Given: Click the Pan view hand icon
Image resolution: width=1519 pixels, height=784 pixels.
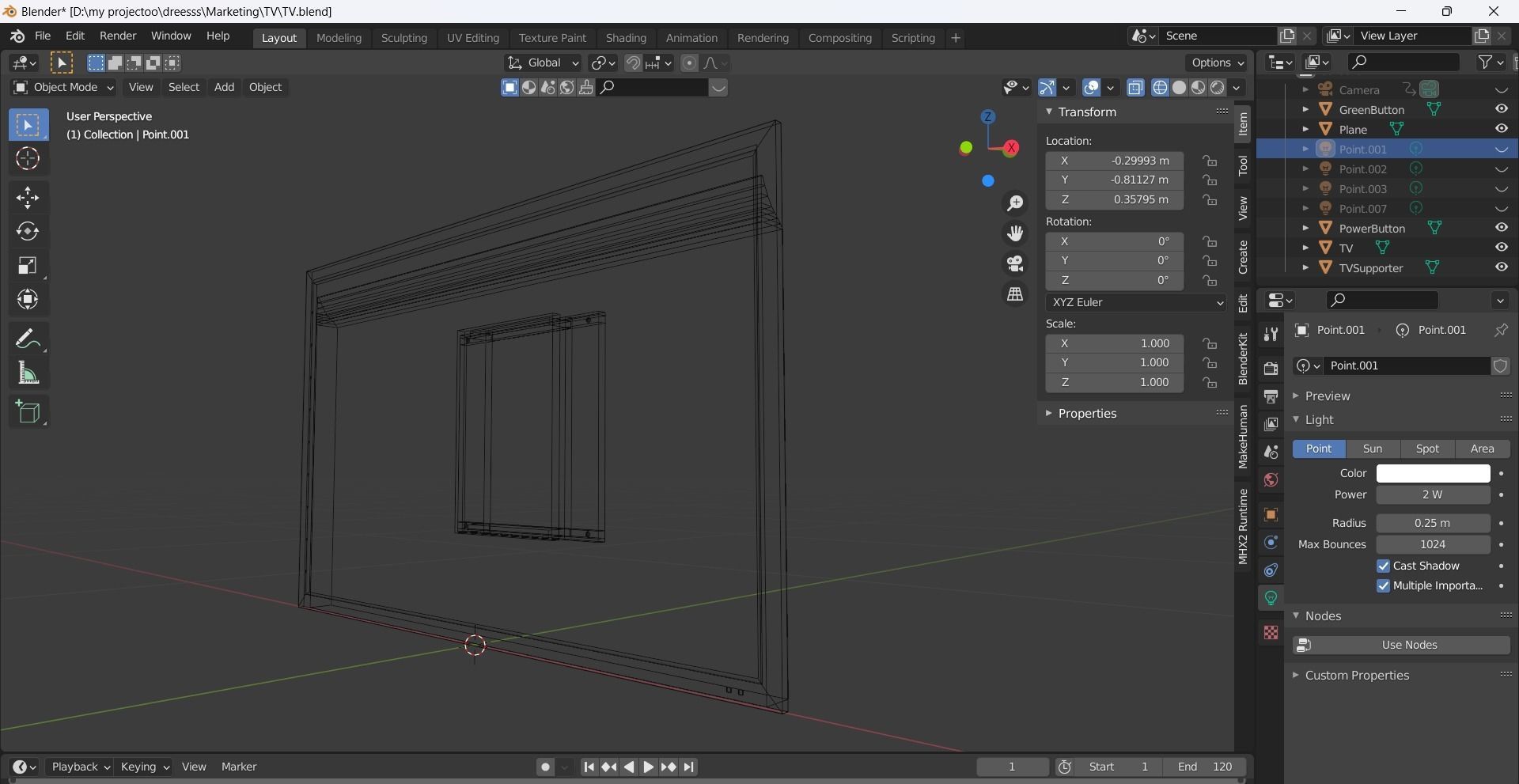Looking at the screenshot, I should (1015, 233).
